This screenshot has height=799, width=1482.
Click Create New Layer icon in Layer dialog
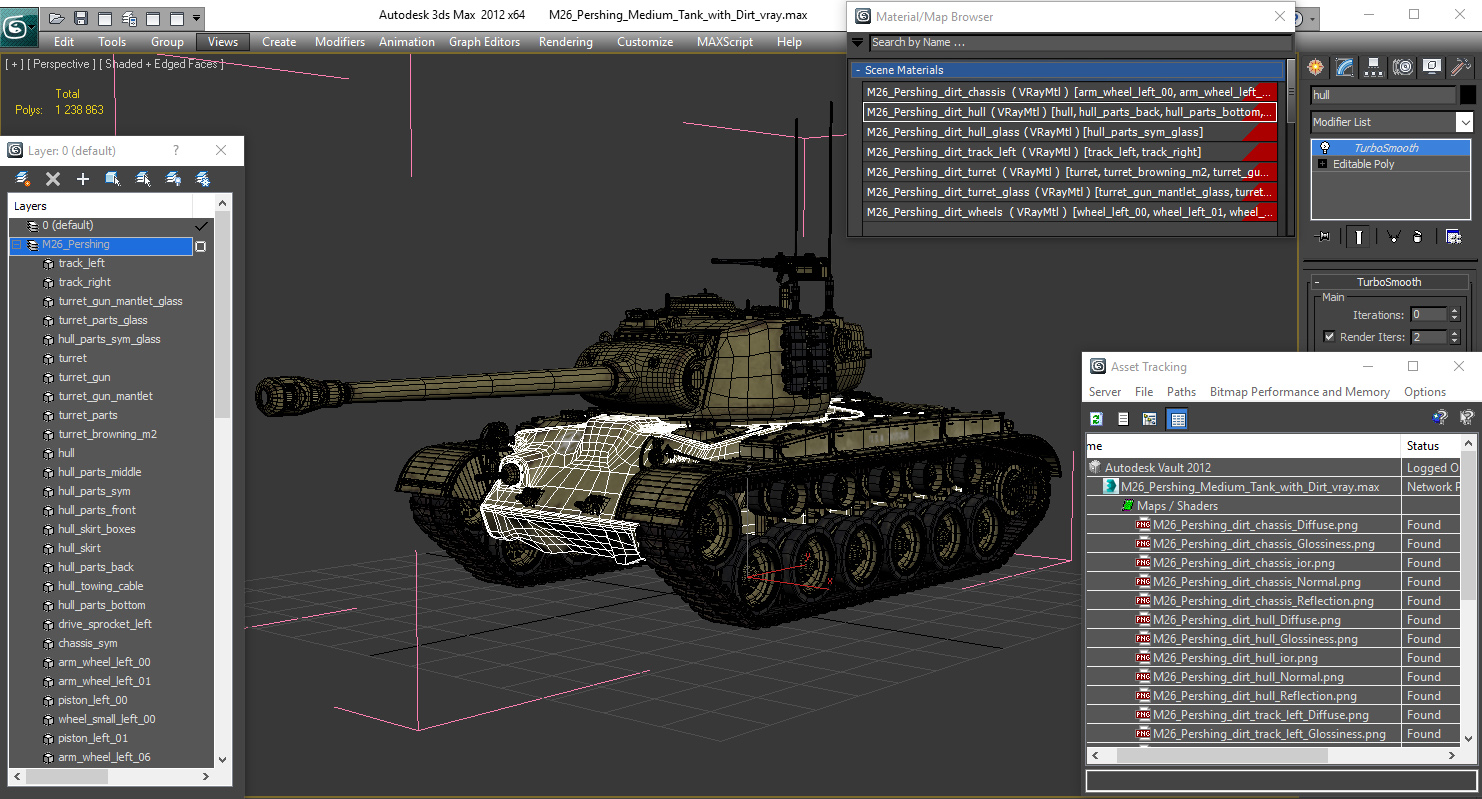click(23, 179)
